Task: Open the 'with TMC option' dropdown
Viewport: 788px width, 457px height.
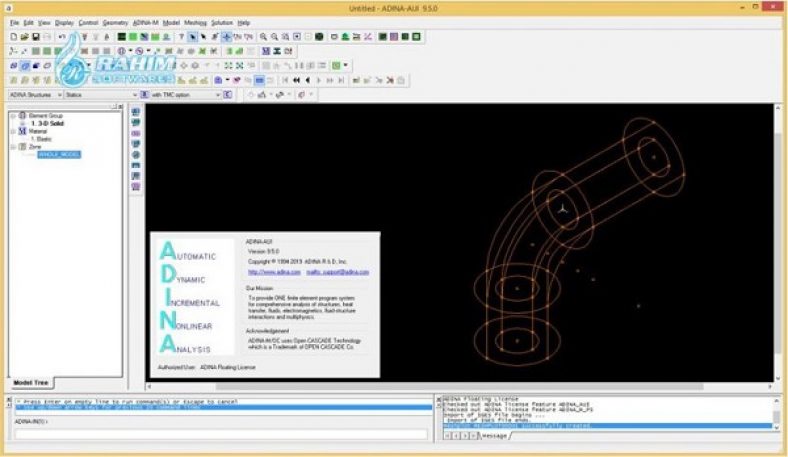Action: [185, 95]
